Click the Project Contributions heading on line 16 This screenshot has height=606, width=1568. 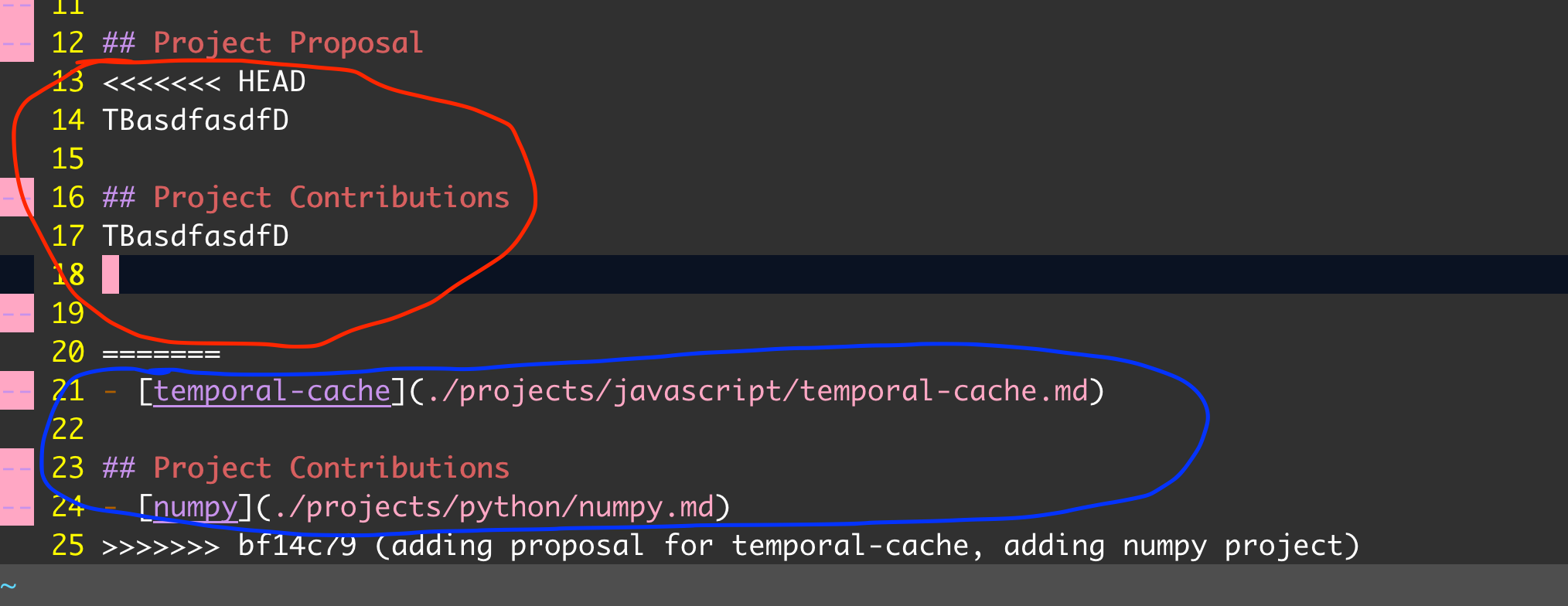tap(306, 198)
